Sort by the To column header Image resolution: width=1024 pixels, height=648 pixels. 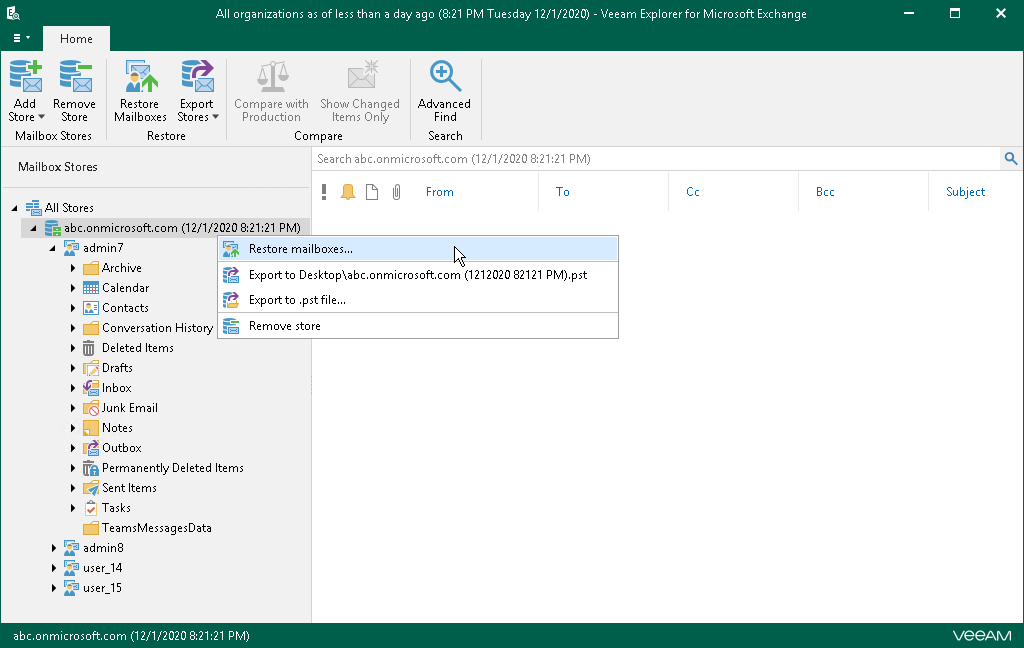point(562,192)
